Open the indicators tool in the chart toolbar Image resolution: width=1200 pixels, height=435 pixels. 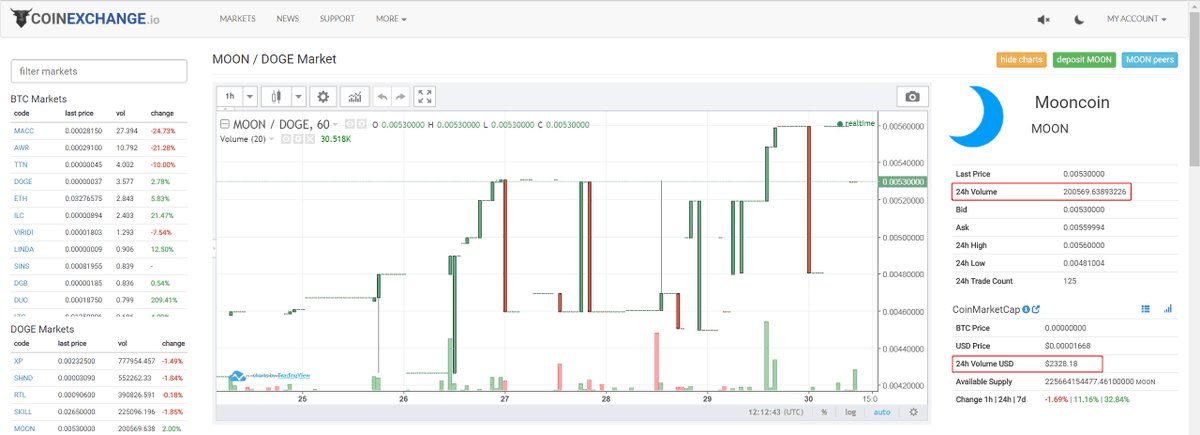pos(354,96)
